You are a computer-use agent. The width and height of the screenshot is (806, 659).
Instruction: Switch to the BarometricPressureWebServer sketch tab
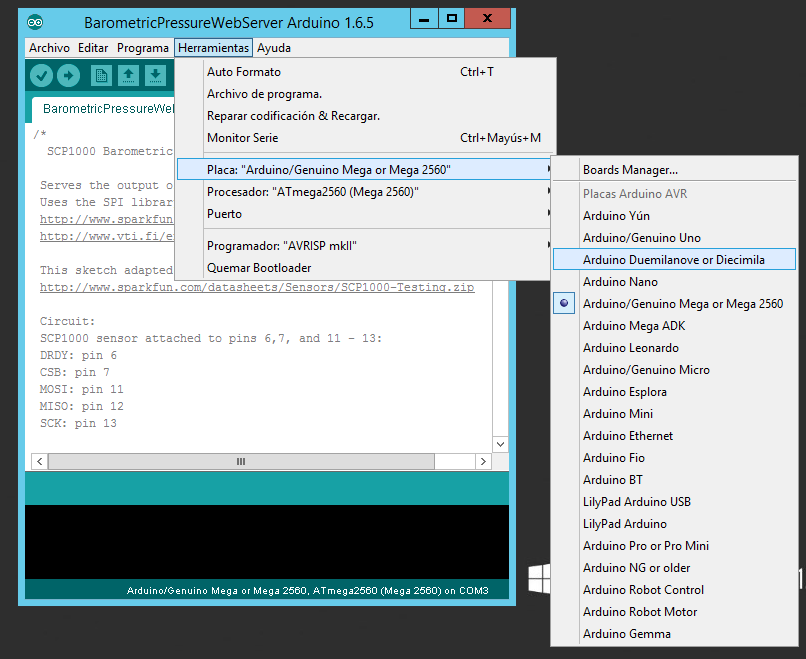(x=103, y=109)
